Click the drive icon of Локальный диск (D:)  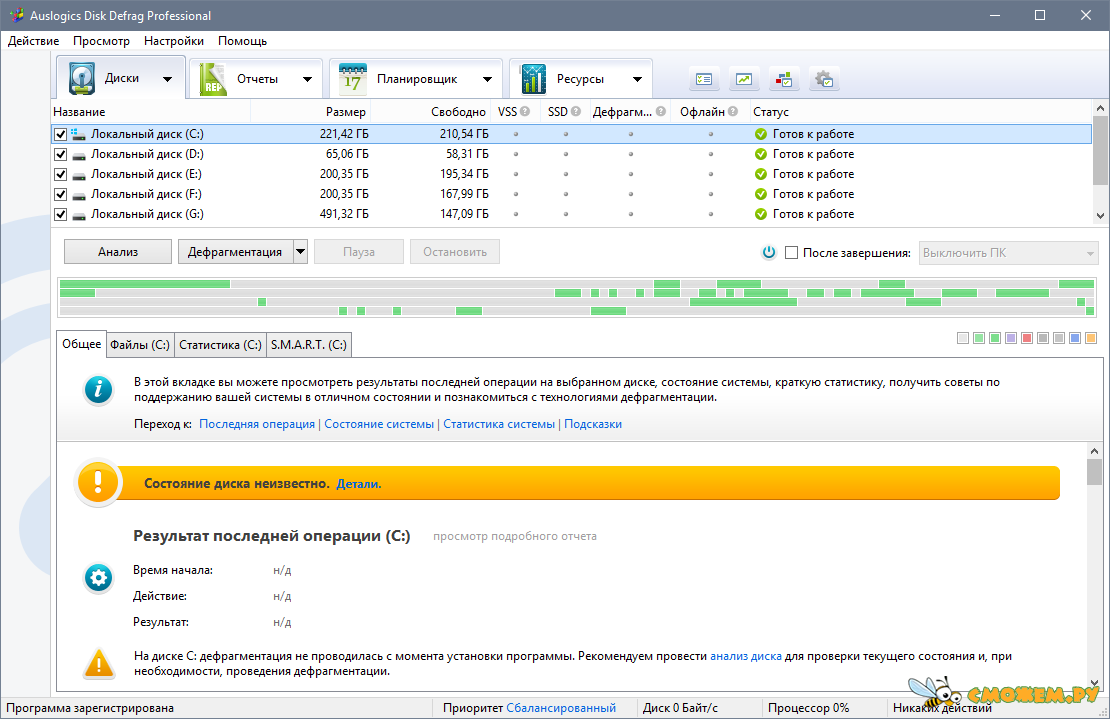tap(79, 154)
